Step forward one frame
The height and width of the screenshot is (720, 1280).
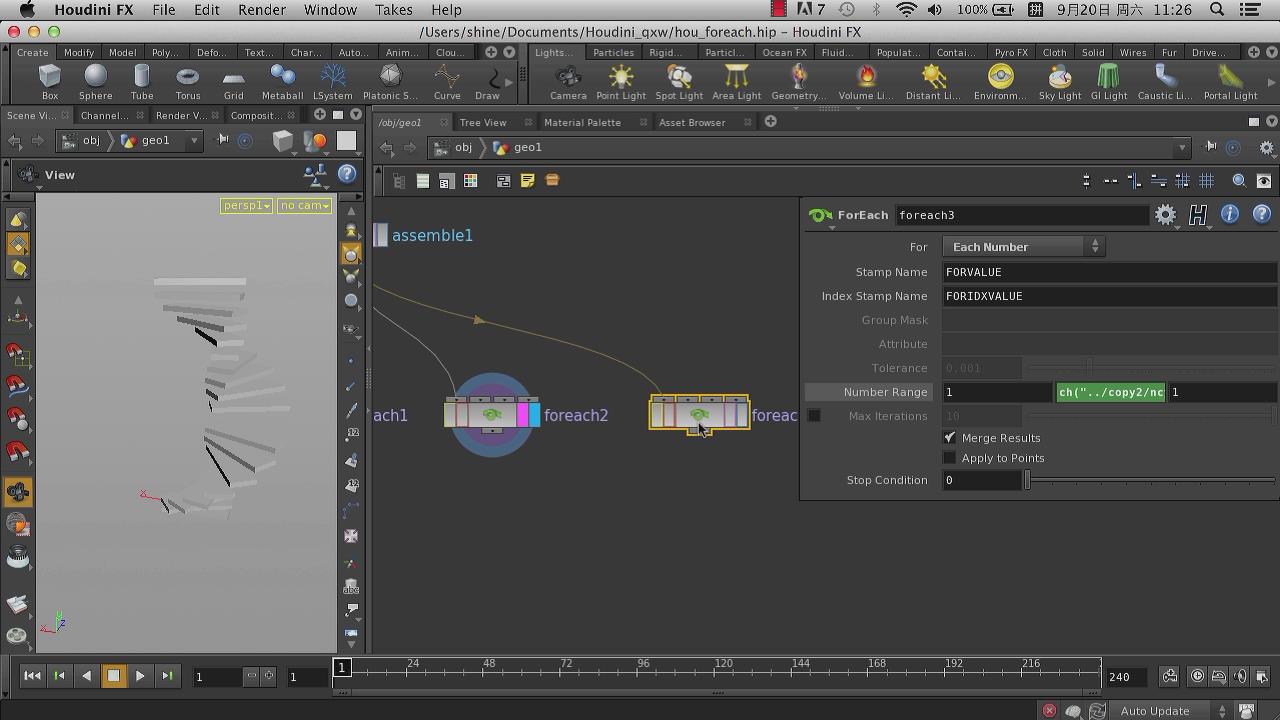coord(167,676)
